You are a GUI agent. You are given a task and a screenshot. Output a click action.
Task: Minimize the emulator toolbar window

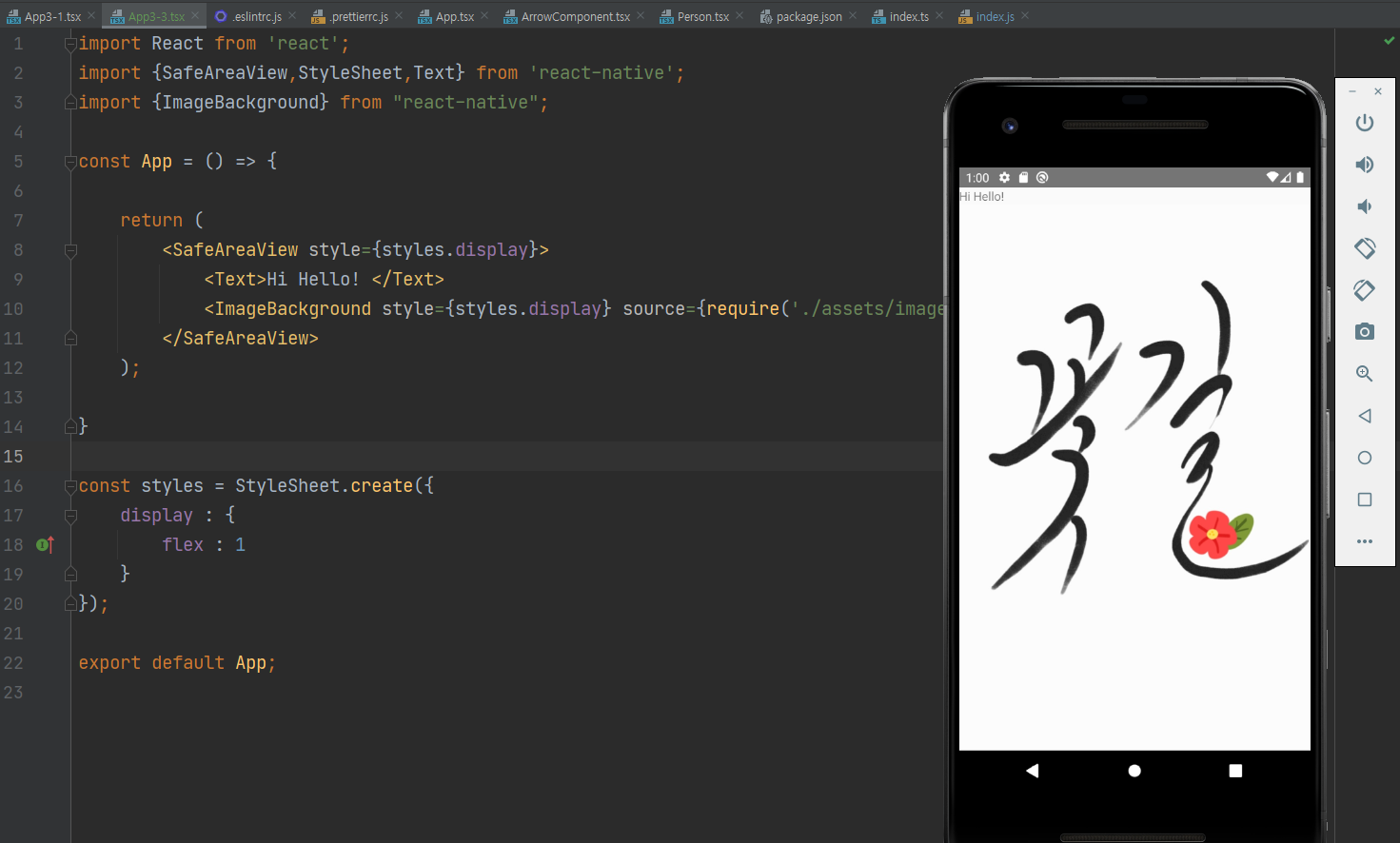pos(1352,91)
